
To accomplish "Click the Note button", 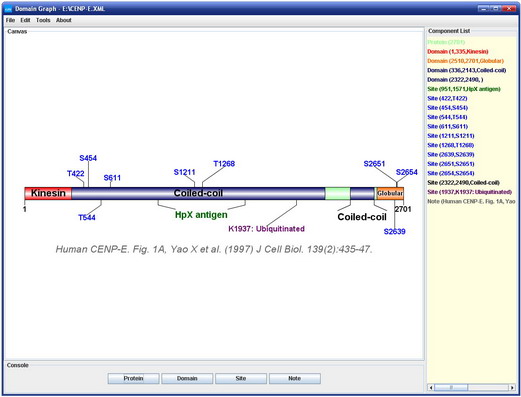I will (295, 378).
